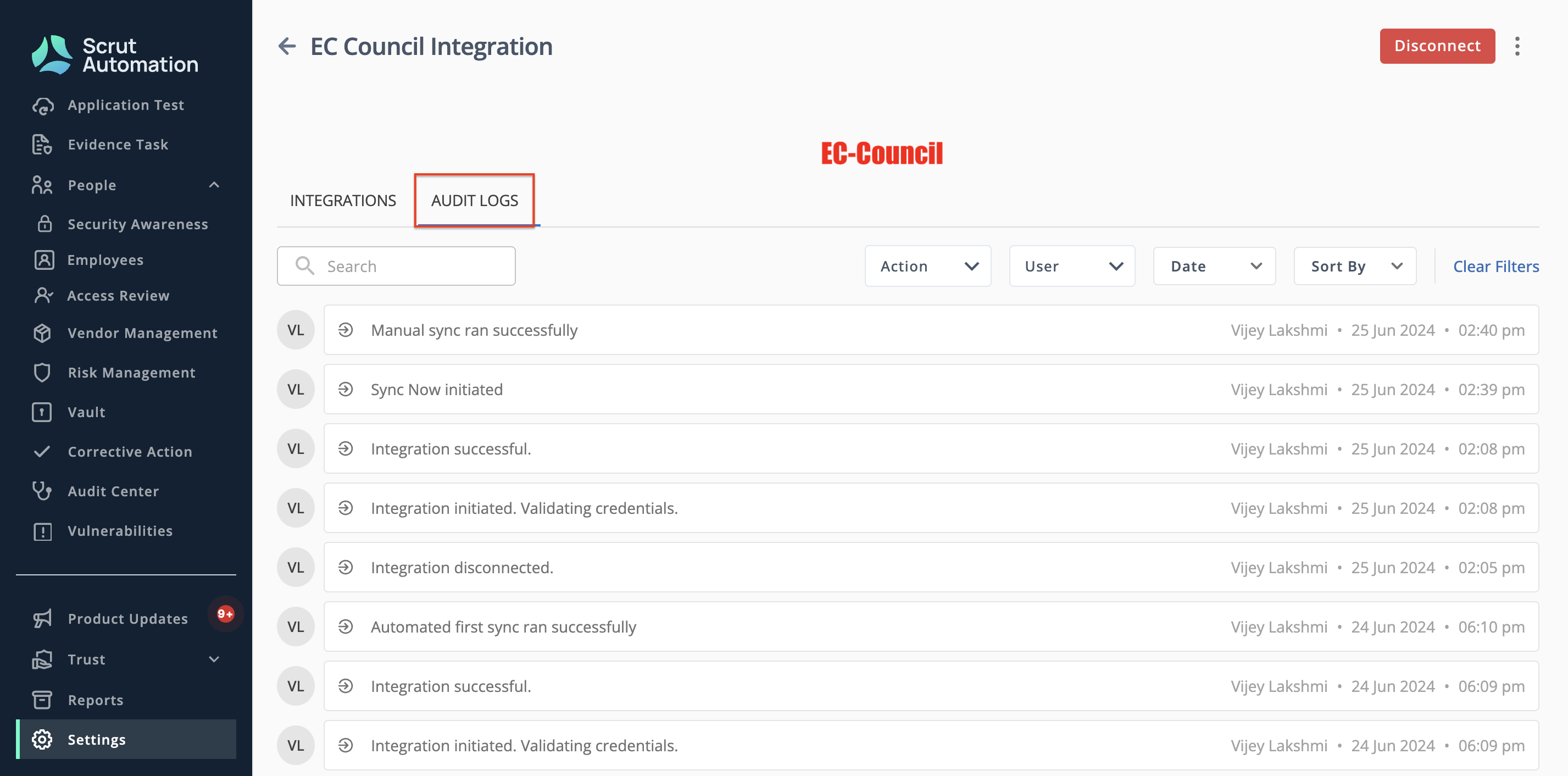Screen dimensions: 1568x776
Task: Click the red Disconnect button
Action: tap(1437, 46)
